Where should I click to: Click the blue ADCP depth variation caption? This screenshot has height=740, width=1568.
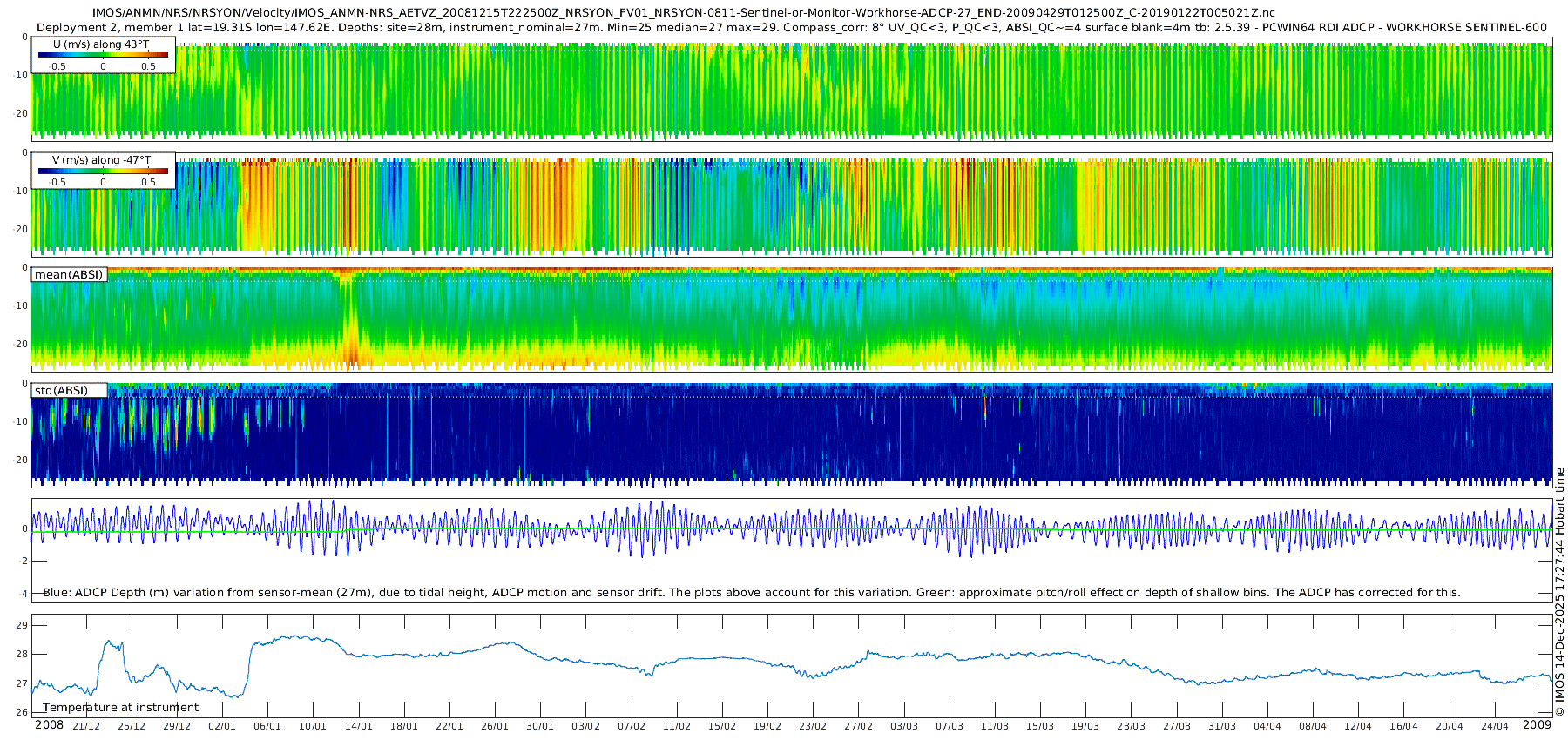[751, 593]
